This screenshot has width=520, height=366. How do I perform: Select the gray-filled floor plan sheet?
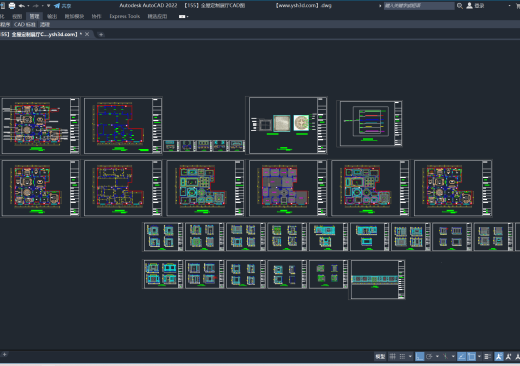(x=288, y=188)
